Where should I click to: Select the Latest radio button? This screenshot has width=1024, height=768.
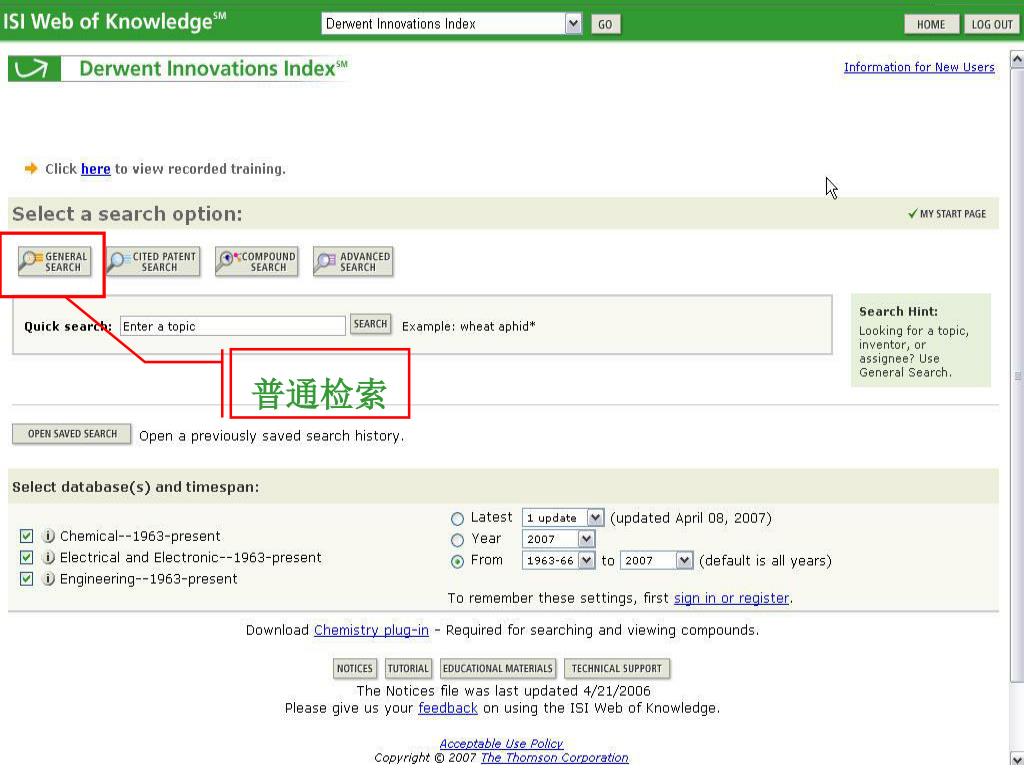point(457,519)
